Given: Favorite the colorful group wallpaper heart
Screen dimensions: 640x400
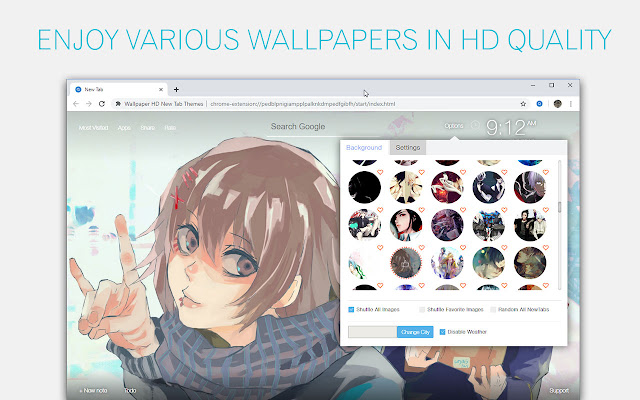Looking at the screenshot, I should (463, 247).
